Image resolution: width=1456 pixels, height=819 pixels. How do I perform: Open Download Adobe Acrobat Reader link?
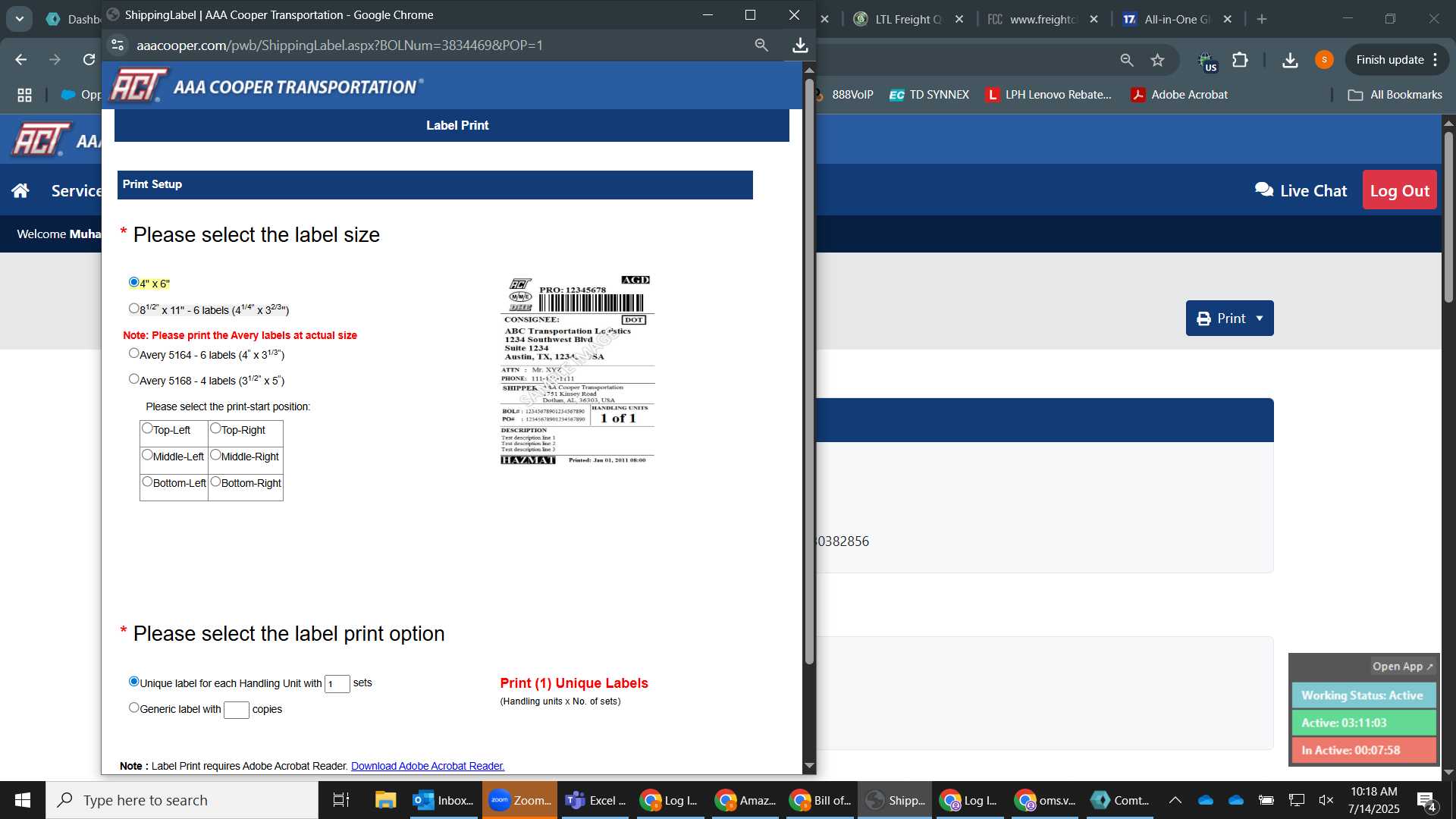click(428, 766)
